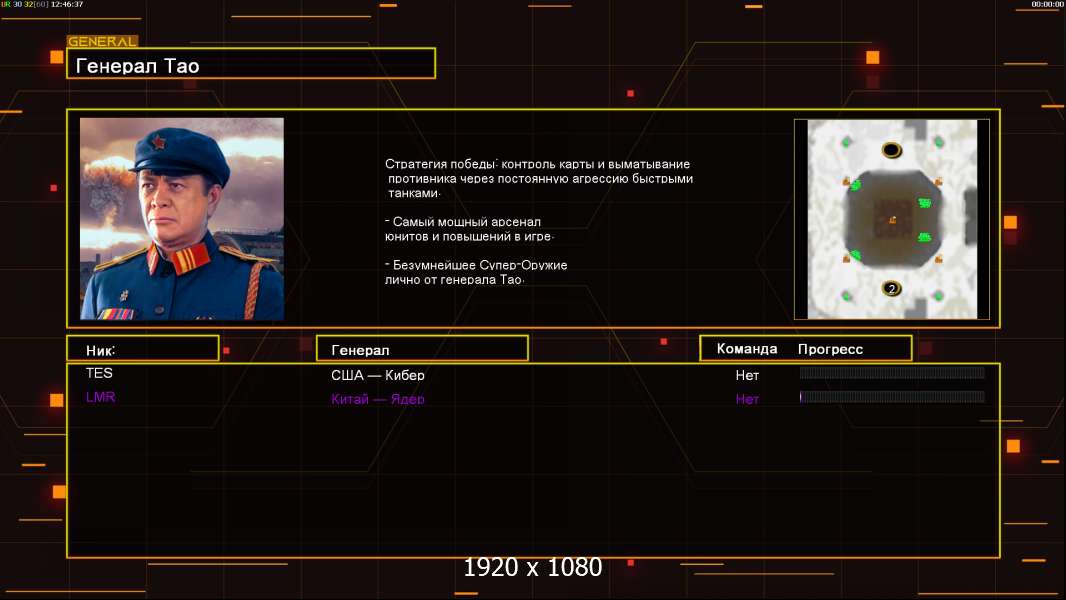Click the snowy map preview thumbnail
The image size is (1066, 600).
pyautogui.click(x=892, y=219)
